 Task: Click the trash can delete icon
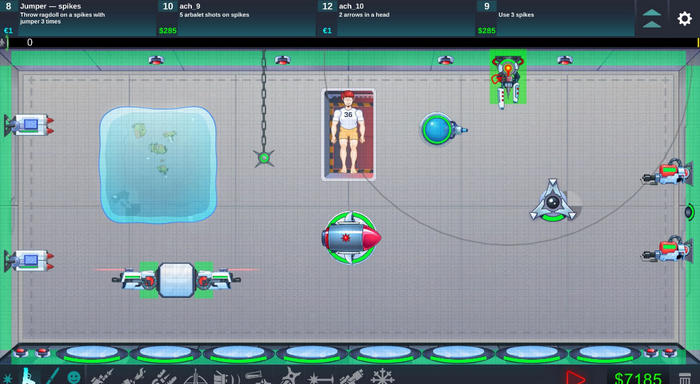click(684, 379)
